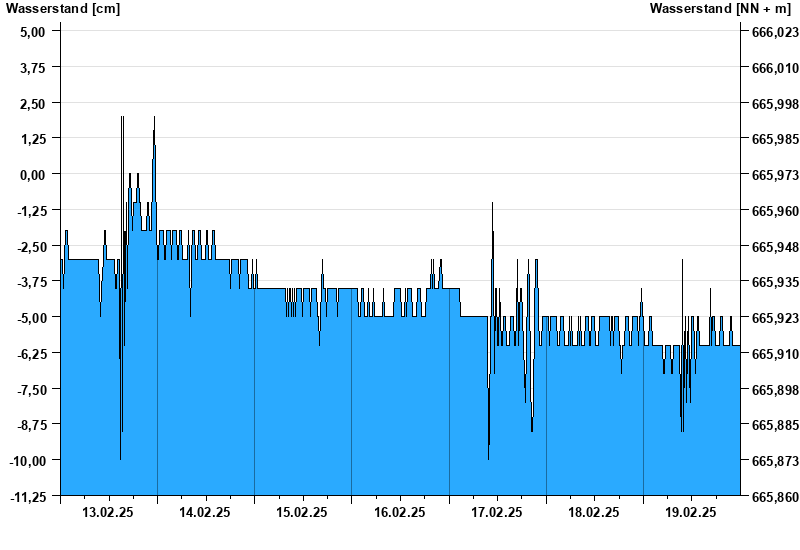The image size is (800, 550).
Task: Select the 665,973 right axis label
Action: coord(769,175)
